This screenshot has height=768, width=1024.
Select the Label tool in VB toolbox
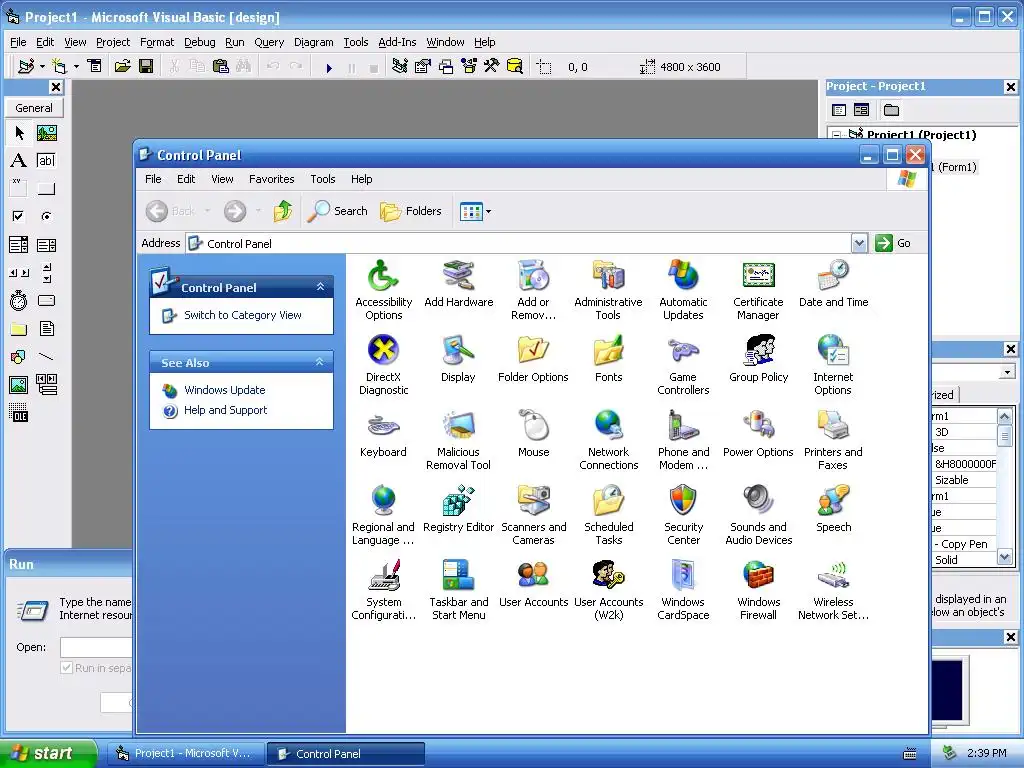click(18, 160)
